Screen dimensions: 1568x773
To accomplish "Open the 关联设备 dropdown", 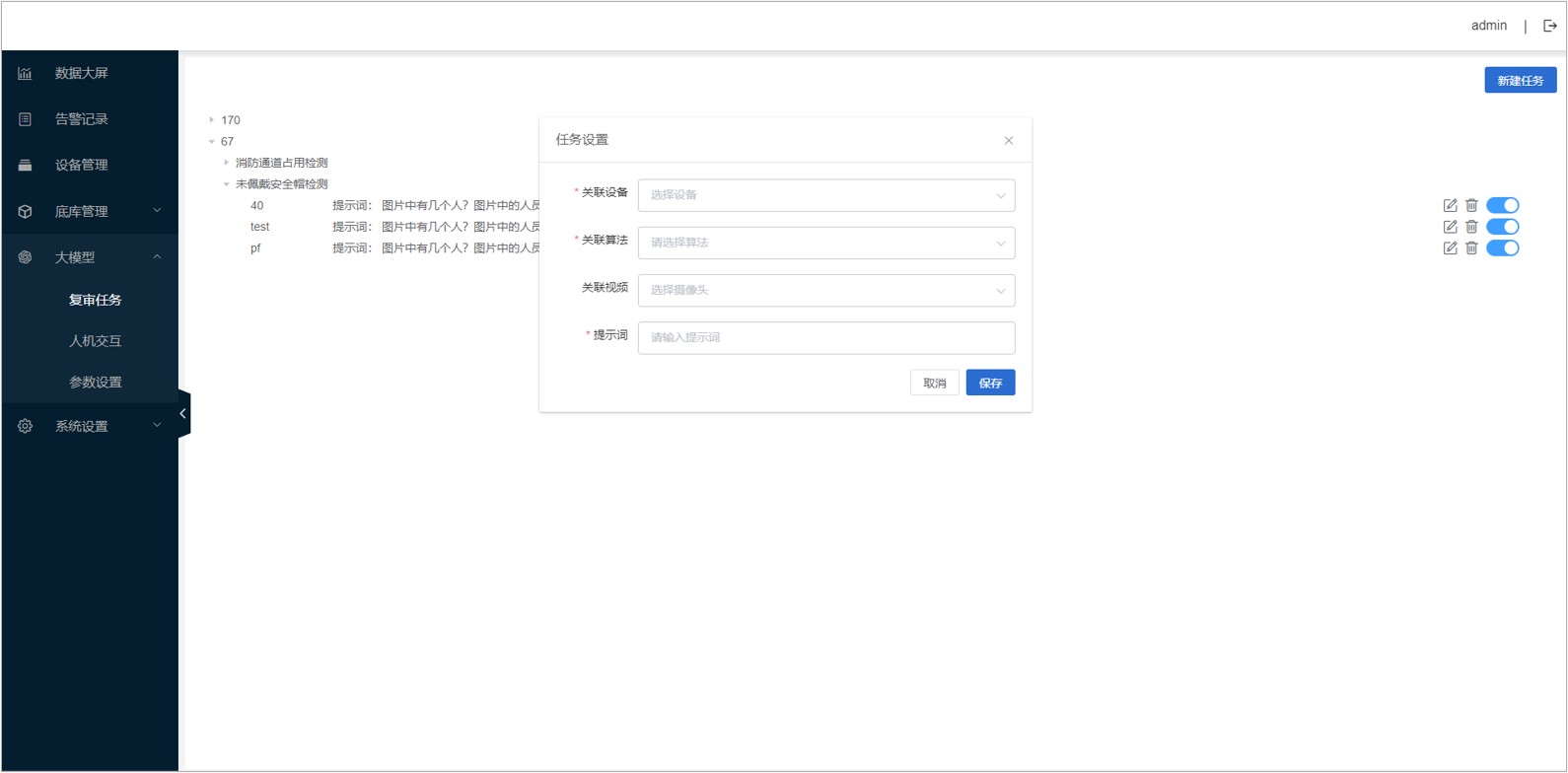I will click(x=826, y=195).
